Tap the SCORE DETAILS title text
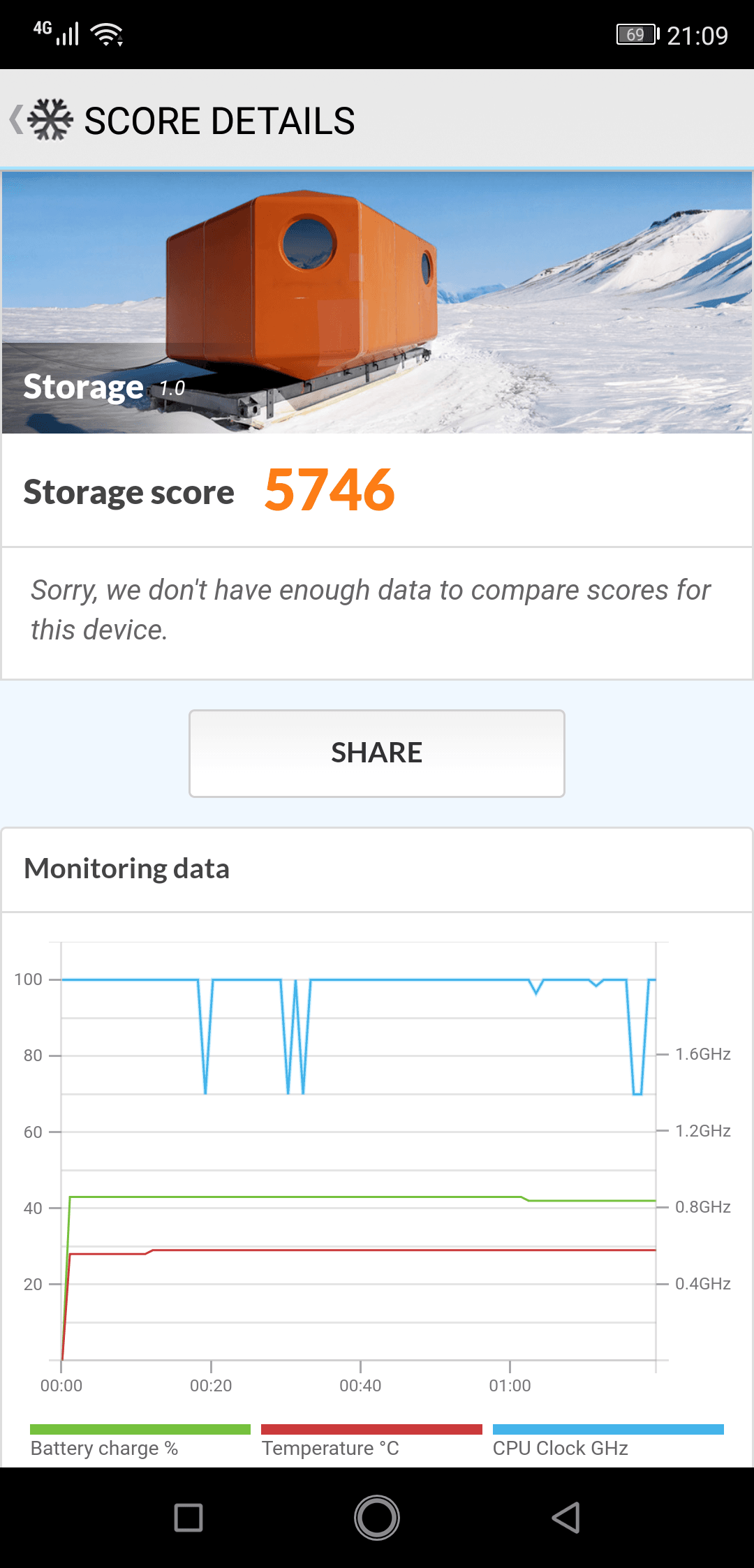The height and width of the screenshot is (1568, 754). pos(219,121)
